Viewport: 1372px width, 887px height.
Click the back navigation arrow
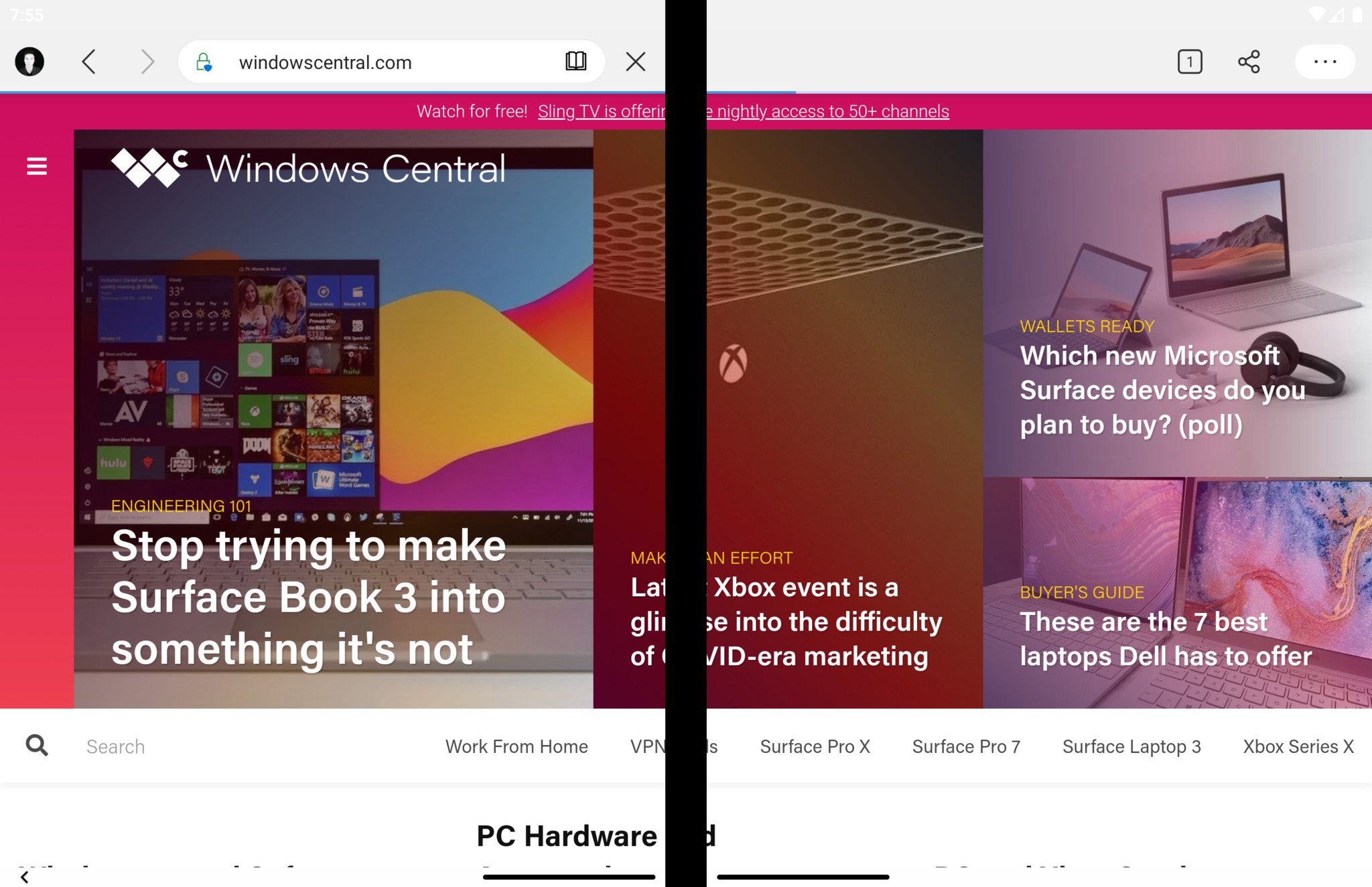pyautogui.click(x=88, y=62)
